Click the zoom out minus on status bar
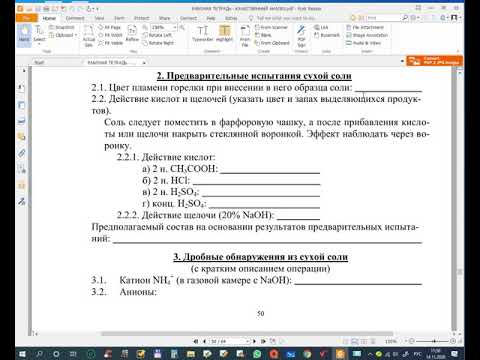This screenshot has height=360, width=480. (x=412, y=341)
